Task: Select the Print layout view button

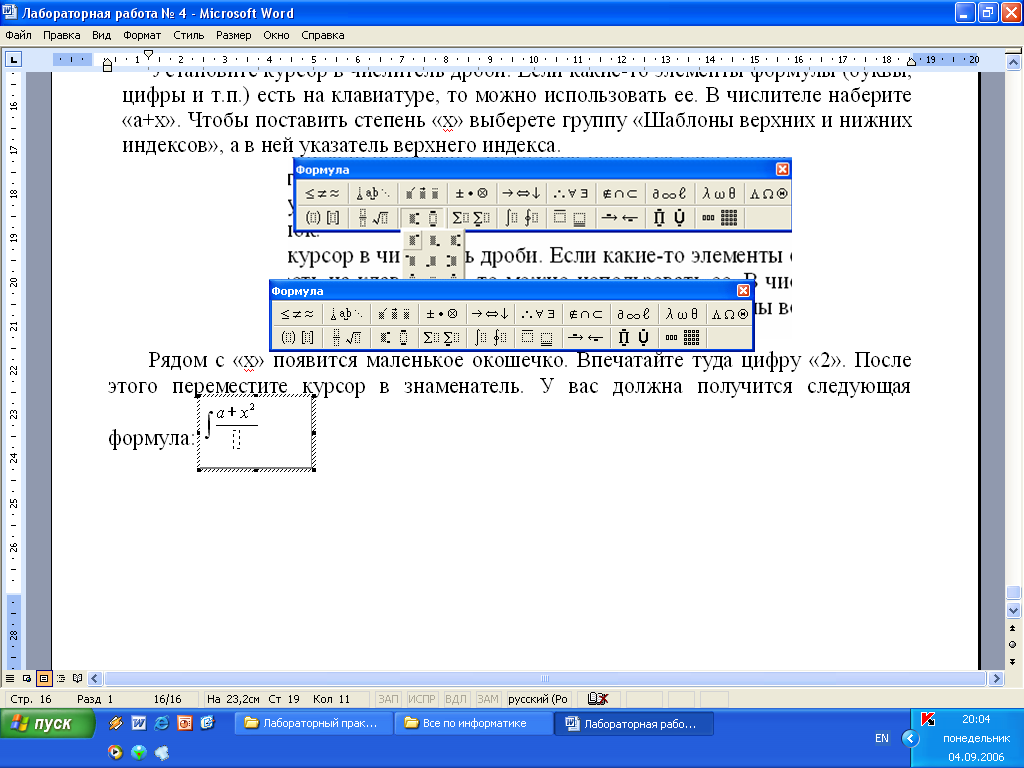Action: point(44,679)
